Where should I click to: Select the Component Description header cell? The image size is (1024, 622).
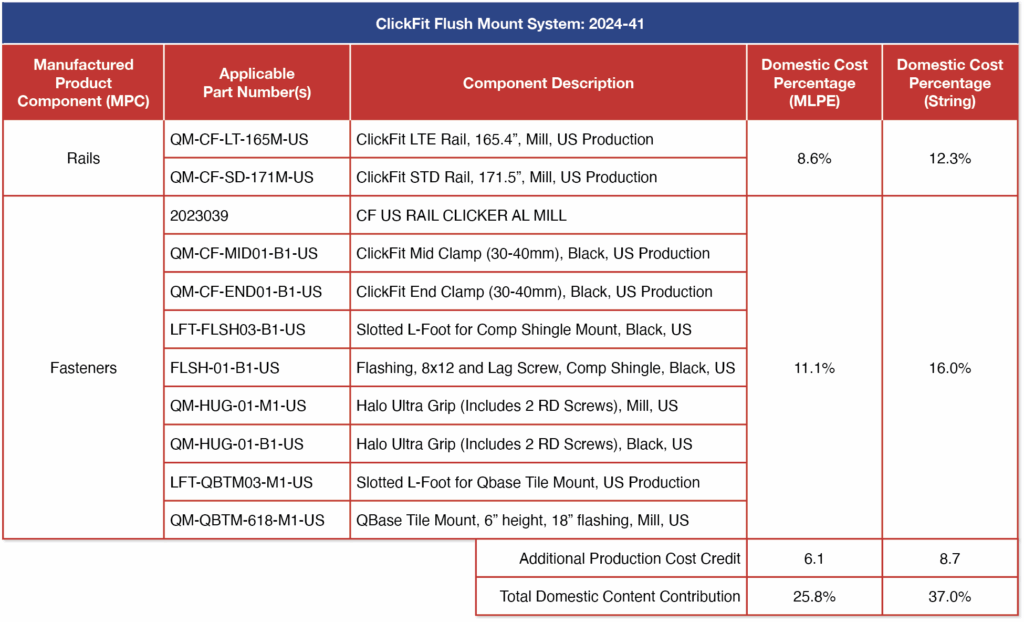point(548,82)
